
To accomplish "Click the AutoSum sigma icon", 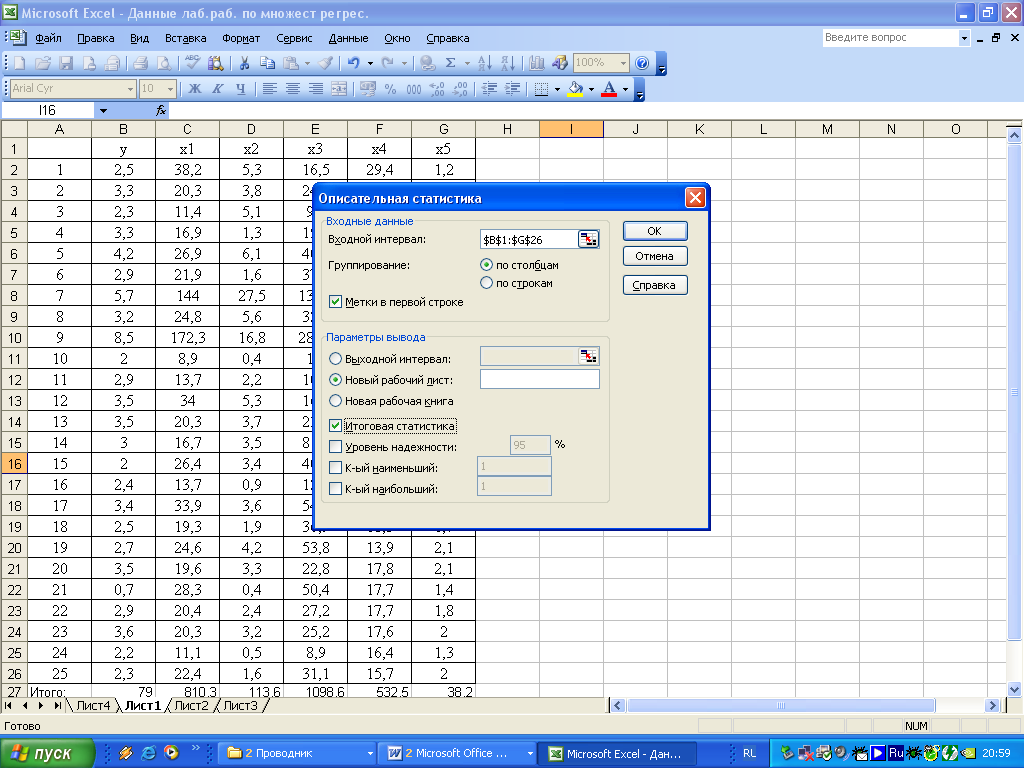I will click(x=451, y=63).
